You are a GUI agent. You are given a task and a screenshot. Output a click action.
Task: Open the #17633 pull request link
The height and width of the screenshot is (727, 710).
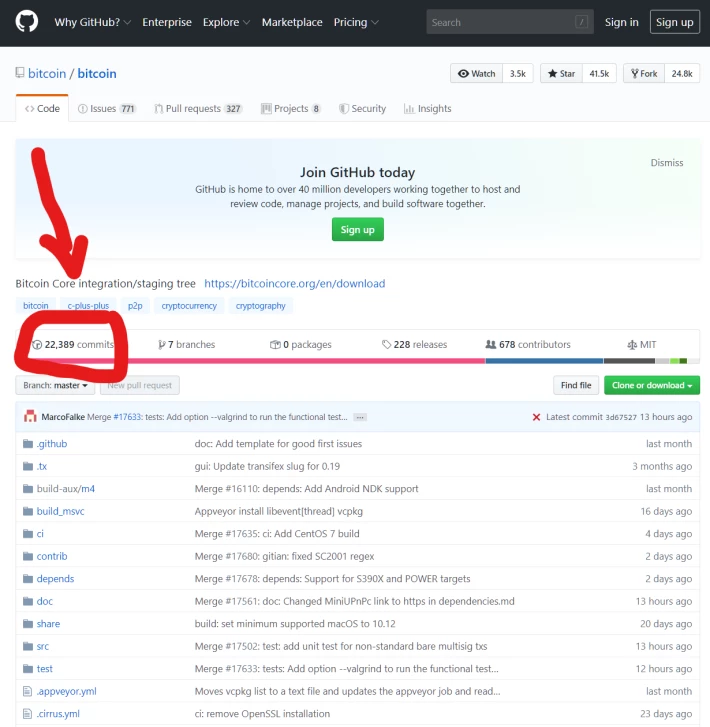coord(127,417)
